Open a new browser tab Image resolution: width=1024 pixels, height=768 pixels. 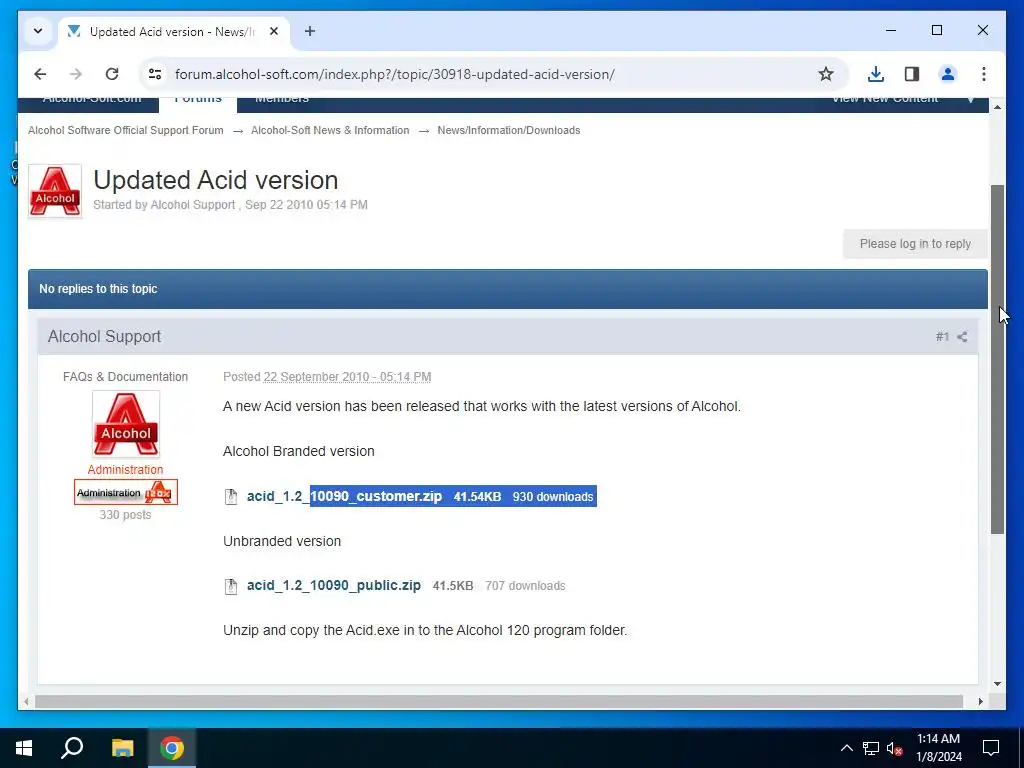[x=310, y=31]
